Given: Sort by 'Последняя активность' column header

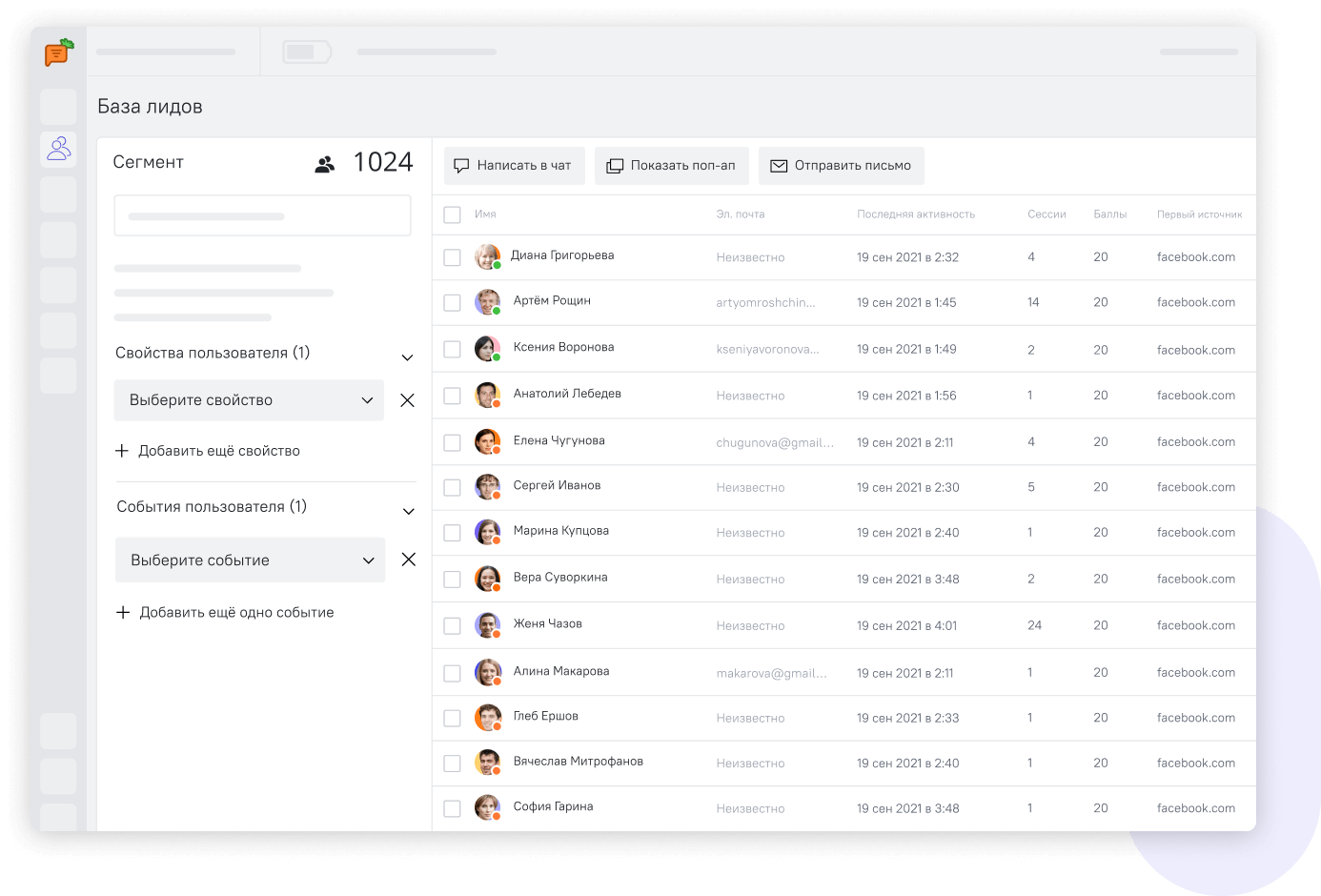Looking at the screenshot, I should [x=916, y=214].
